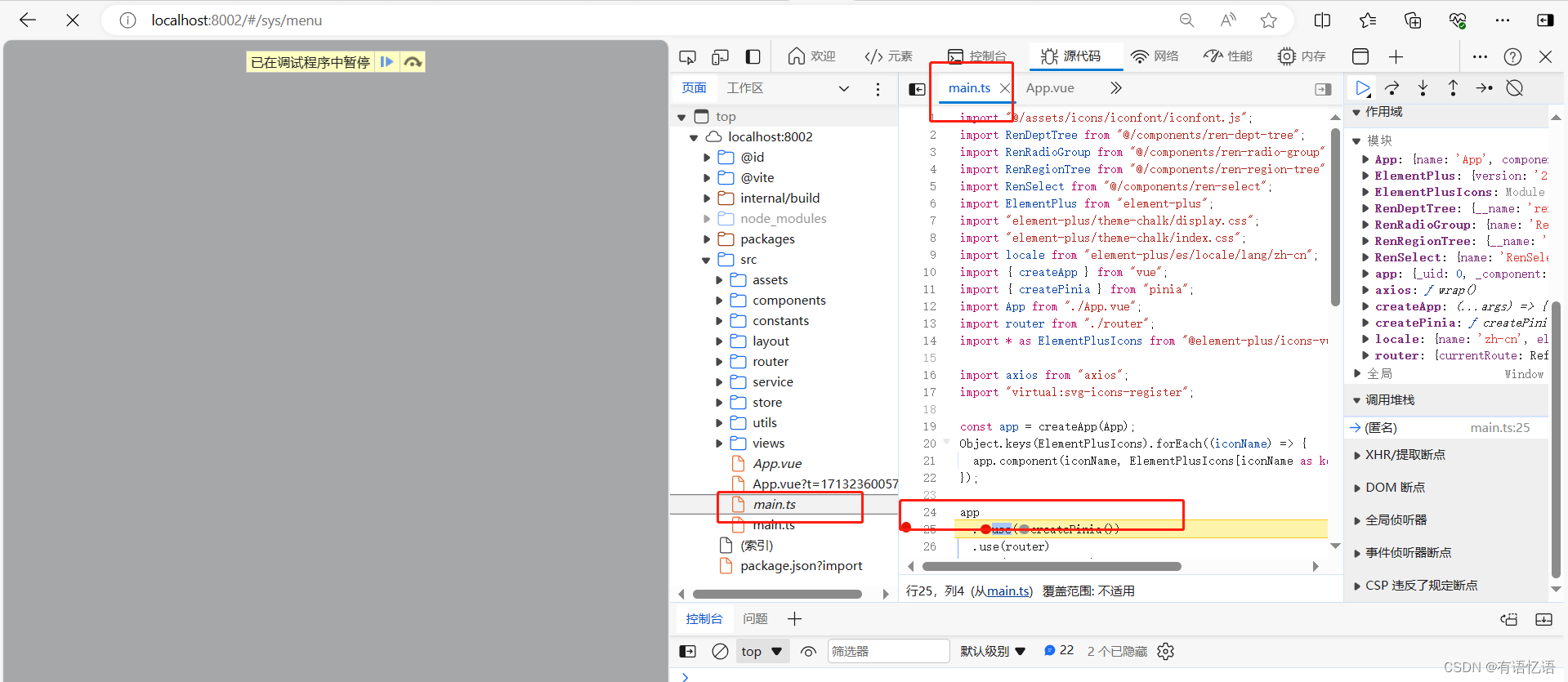This screenshot has width=1568, height=682.
Task: Expand the Global (全局) scope
Action: (1357, 374)
